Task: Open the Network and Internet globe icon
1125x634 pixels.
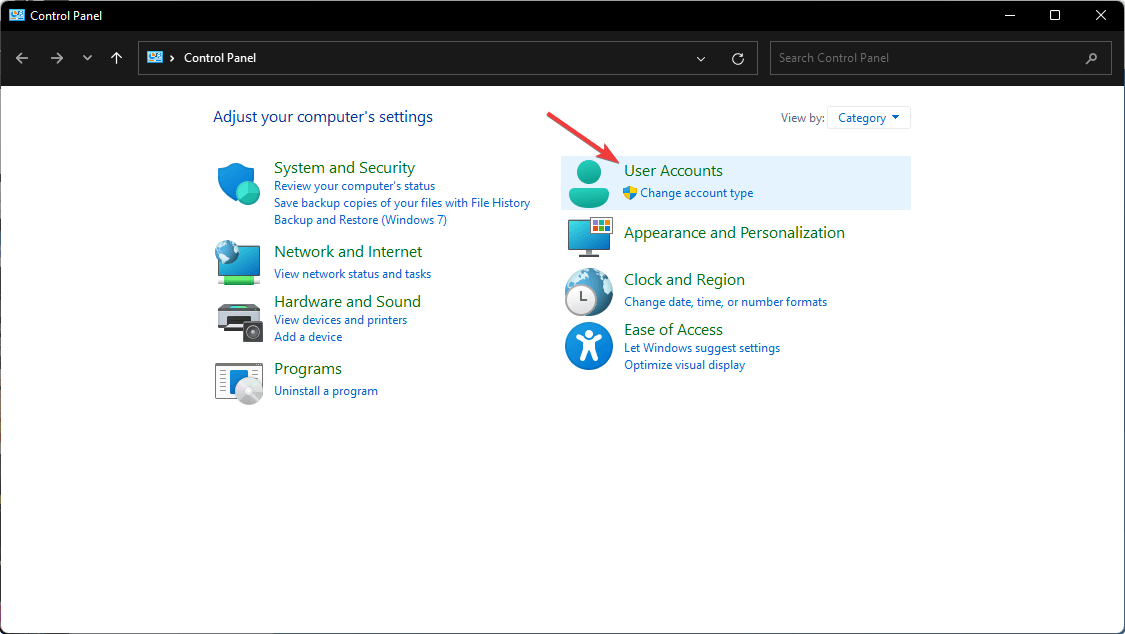Action: [x=238, y=262]
